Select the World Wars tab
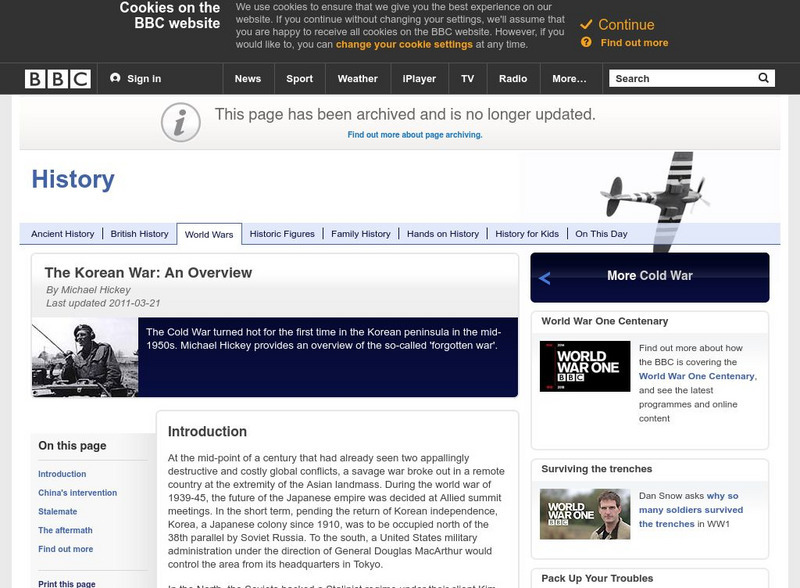The height and width of the screenshot is (588, 800). pyautogui.click(x=209, y=232)
